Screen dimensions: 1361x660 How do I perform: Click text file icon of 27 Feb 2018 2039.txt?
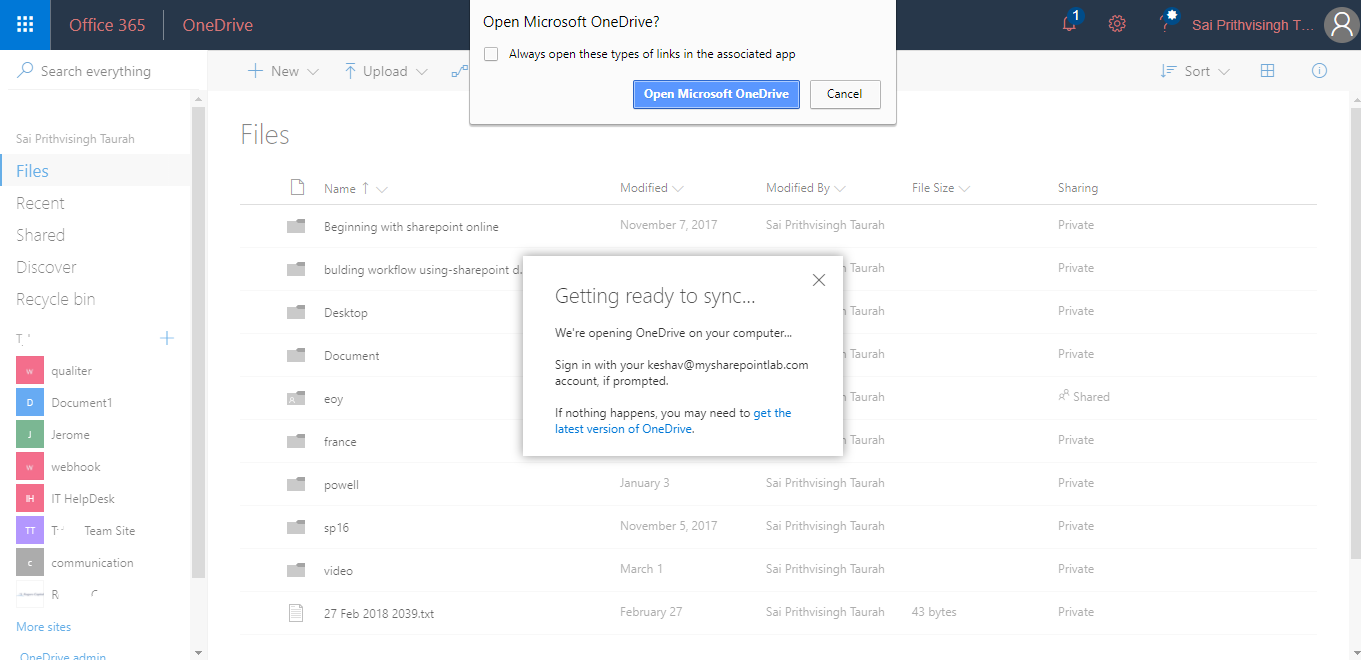click(296, 613)
